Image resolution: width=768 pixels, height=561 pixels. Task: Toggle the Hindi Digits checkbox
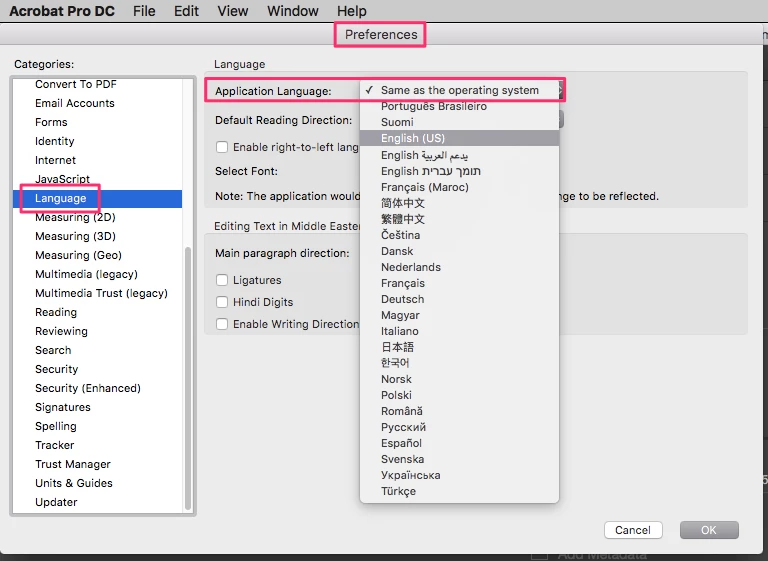tap(222, 302)
